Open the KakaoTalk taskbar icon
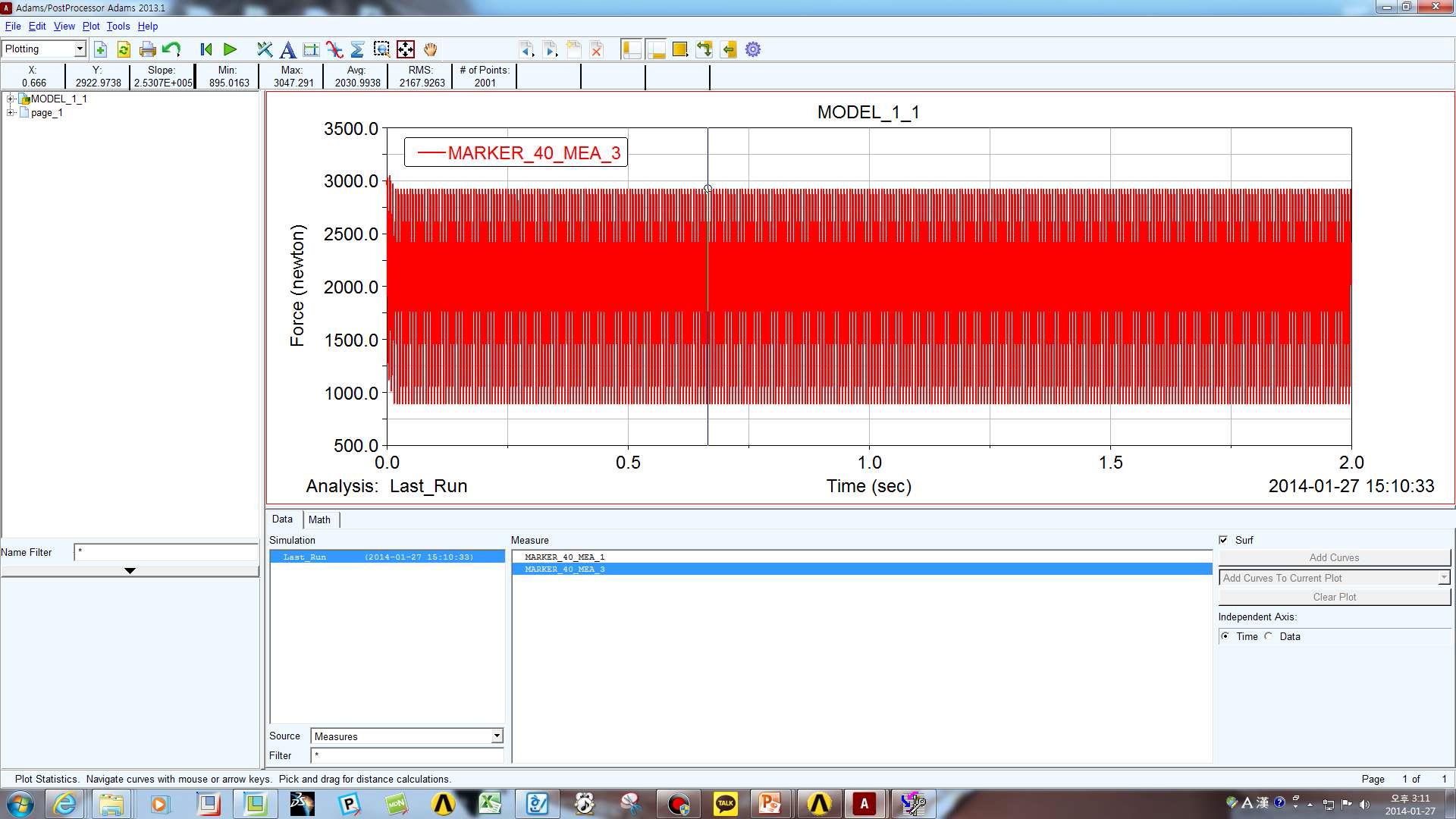The width and height of the screenshot is (1456, 819). [x=726, y=804]
